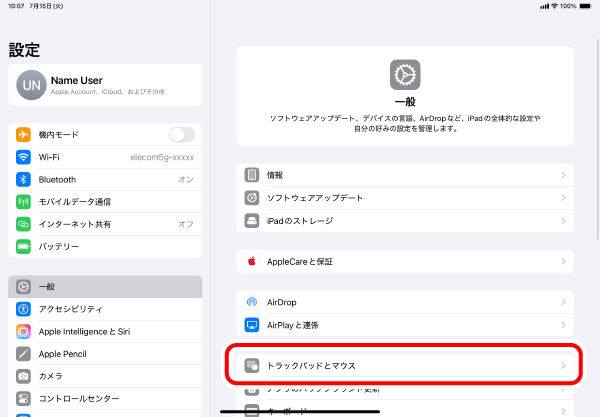Expand the ソフトウェアアップデート row chevron
This screenshot has width=600, height=417.
(x=563, y=198)
